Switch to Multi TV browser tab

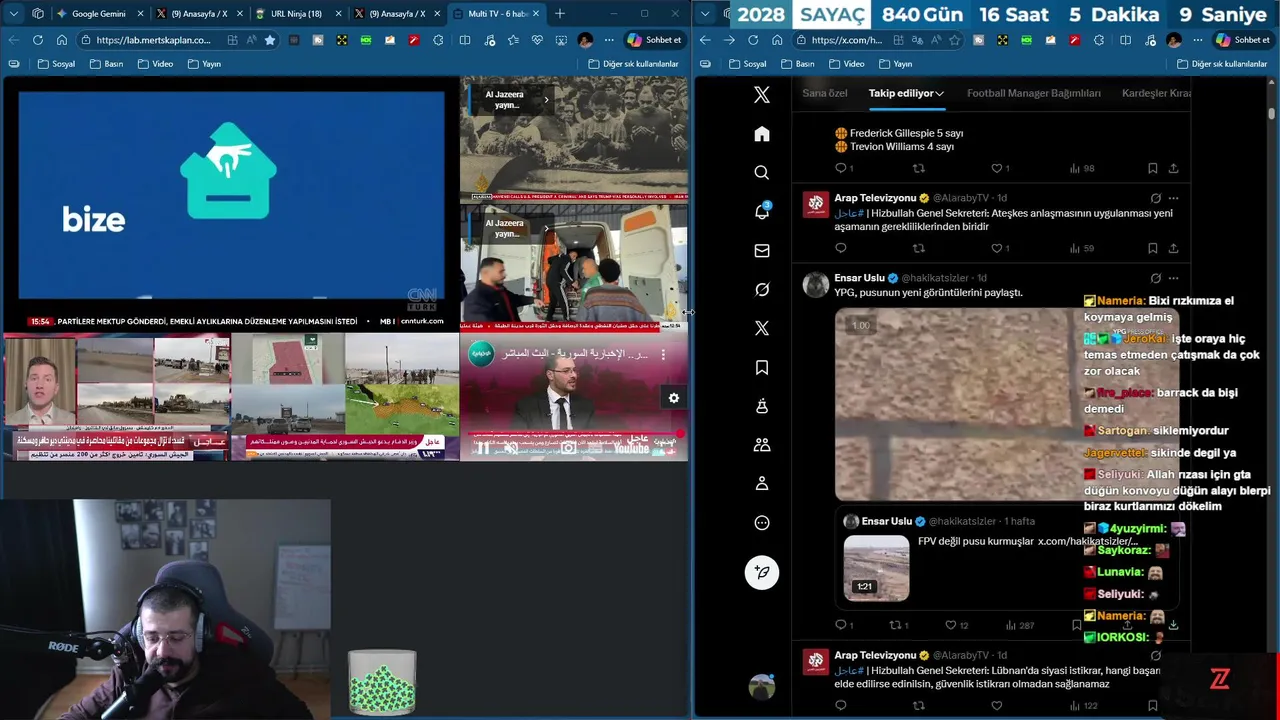click(496, 13)
